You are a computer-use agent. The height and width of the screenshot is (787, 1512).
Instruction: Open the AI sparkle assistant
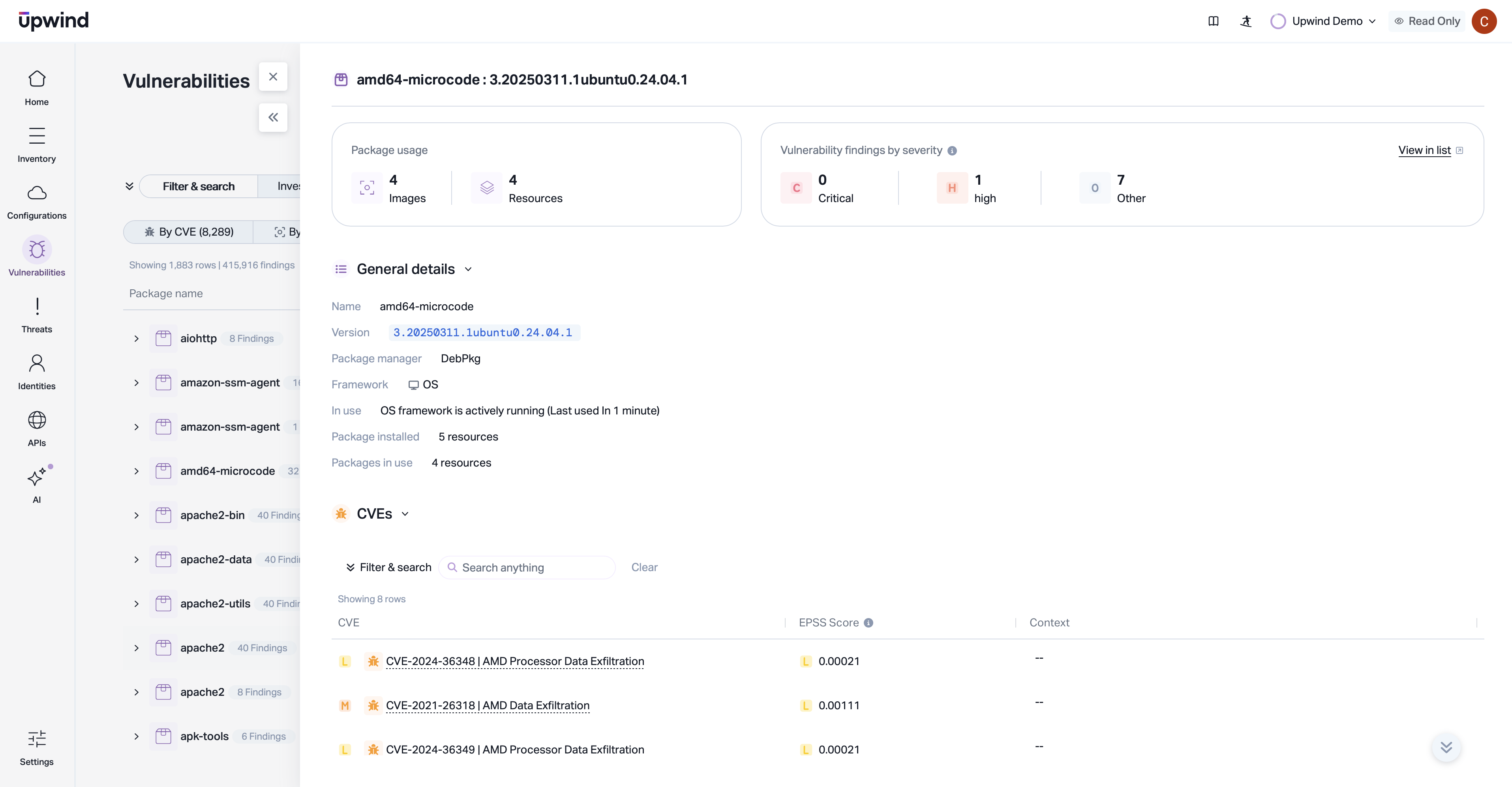pos(36,477)
